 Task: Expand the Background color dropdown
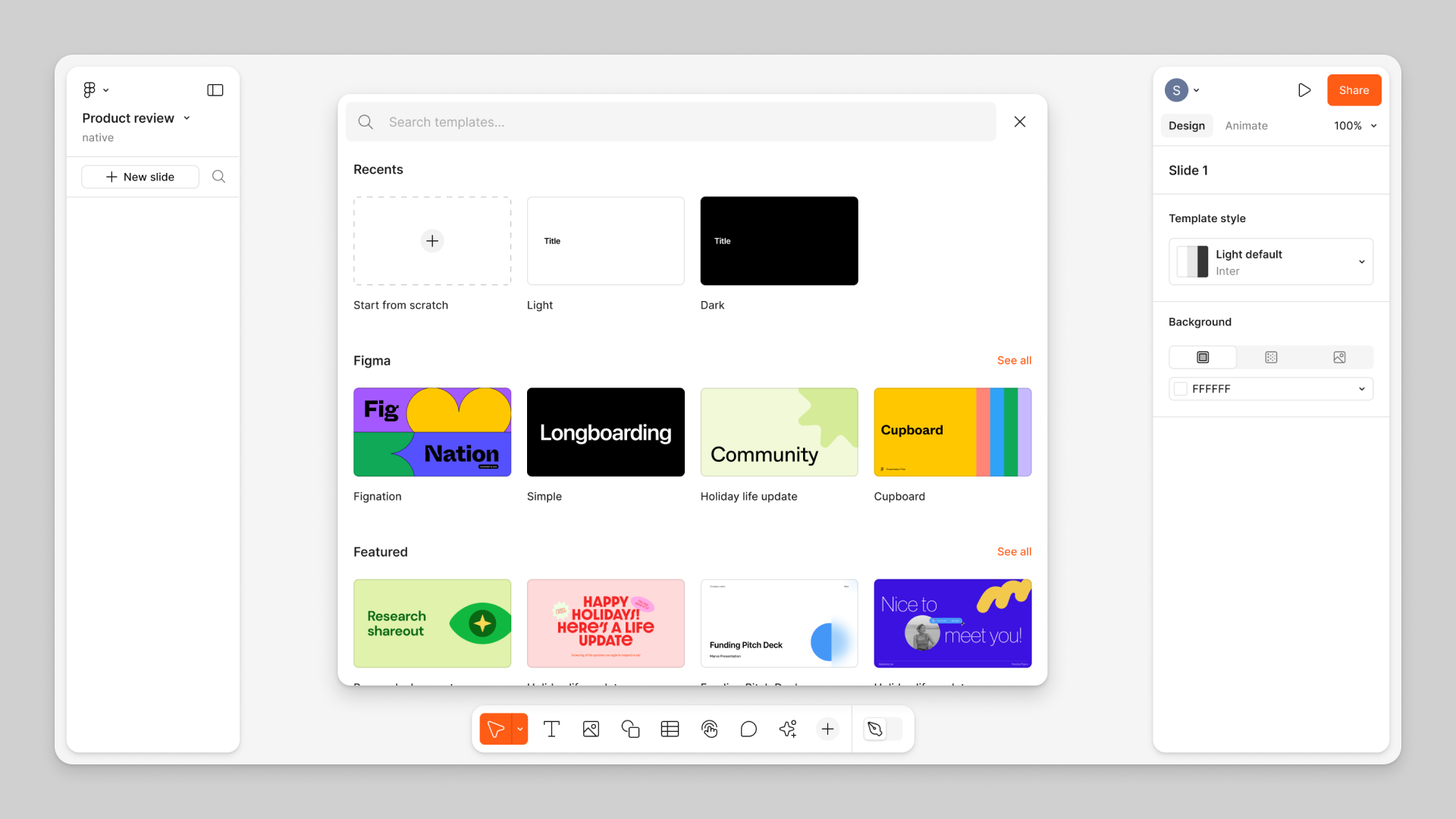pyautogui.click(x=1362, y=389)
